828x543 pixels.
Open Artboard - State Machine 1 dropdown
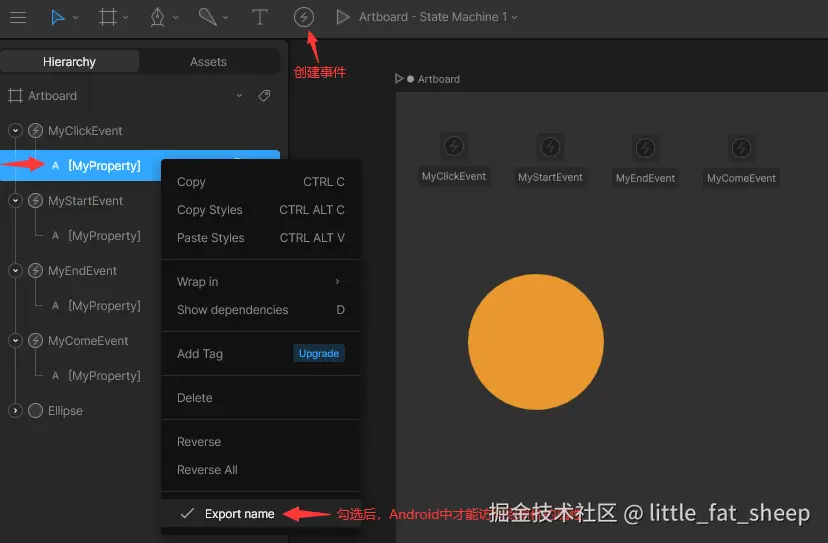point(438,17)
